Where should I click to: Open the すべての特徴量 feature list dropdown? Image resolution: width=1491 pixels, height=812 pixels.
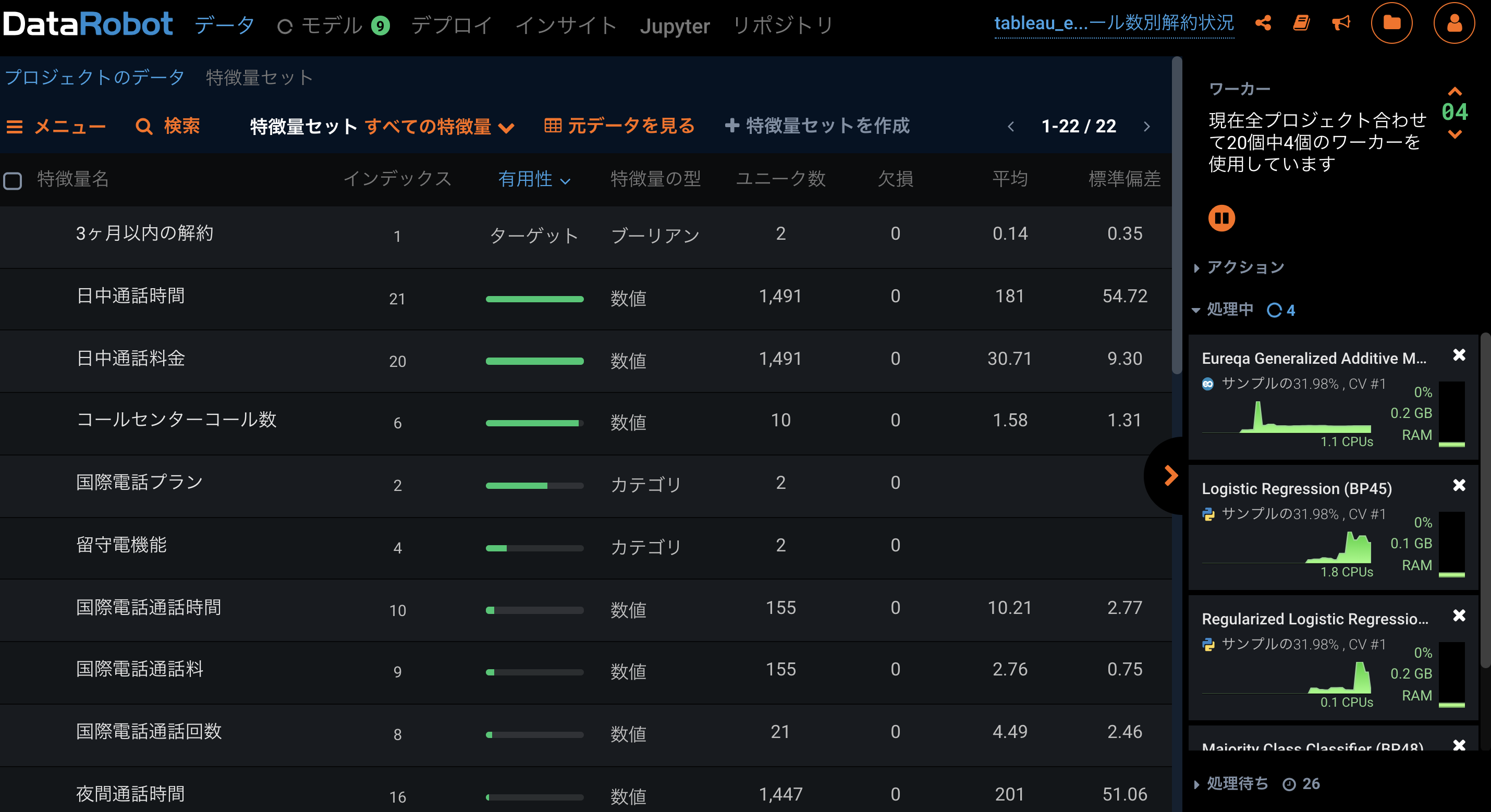click(x=439, y=127)
